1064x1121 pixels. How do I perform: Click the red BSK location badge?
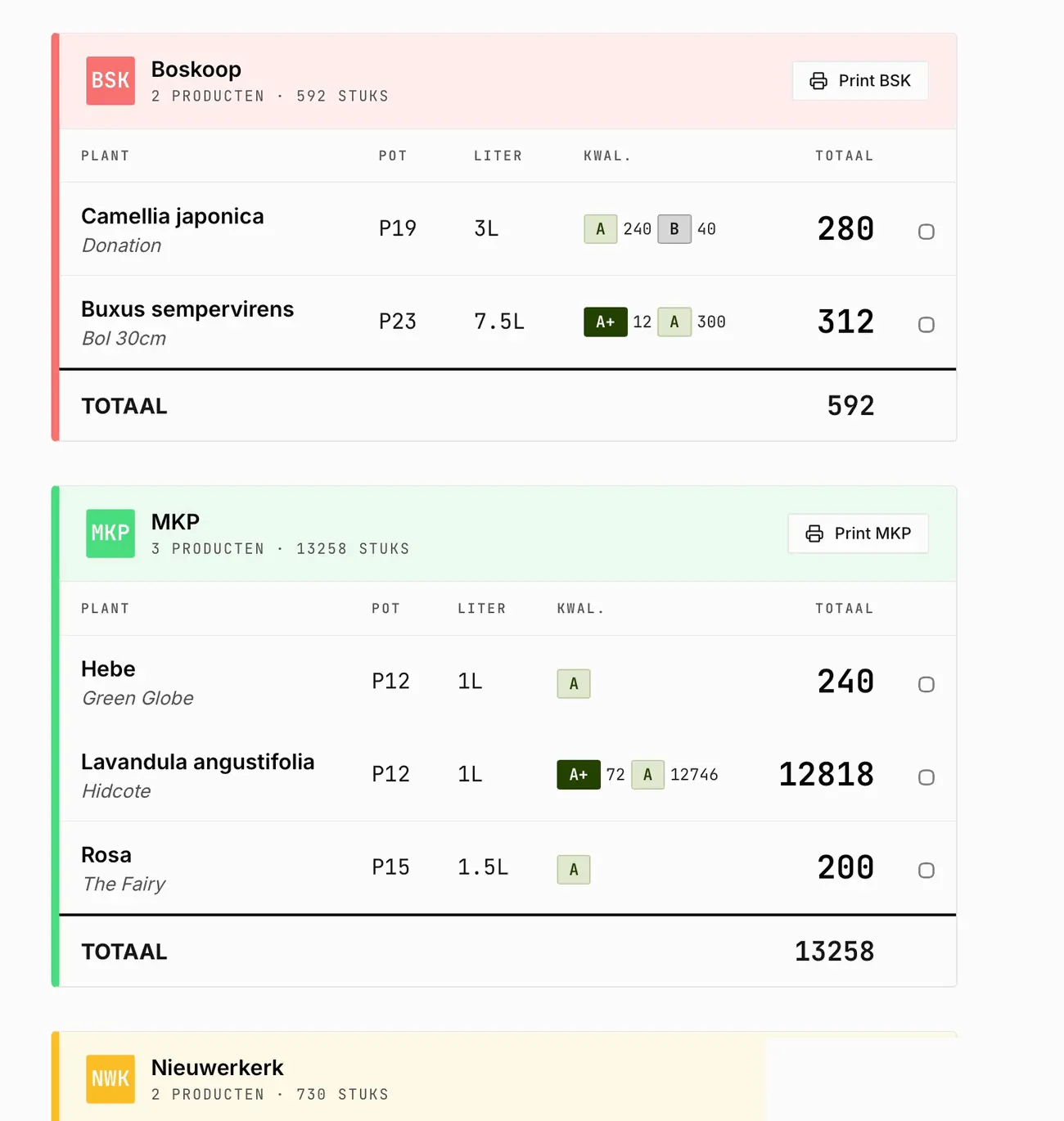click(x=110, y=80)
